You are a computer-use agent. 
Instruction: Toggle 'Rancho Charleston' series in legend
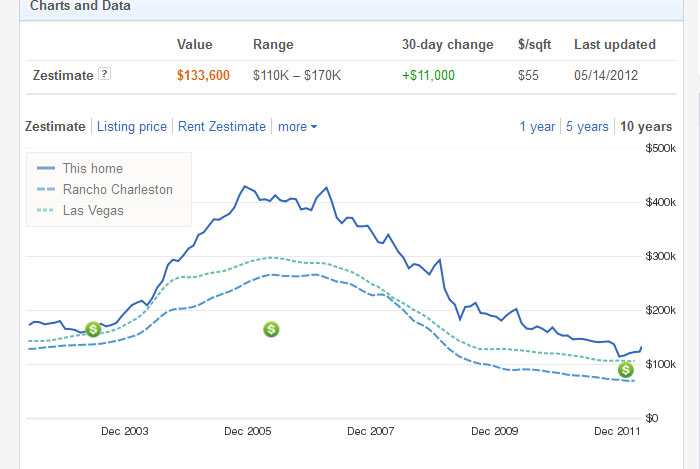(117, 190)
